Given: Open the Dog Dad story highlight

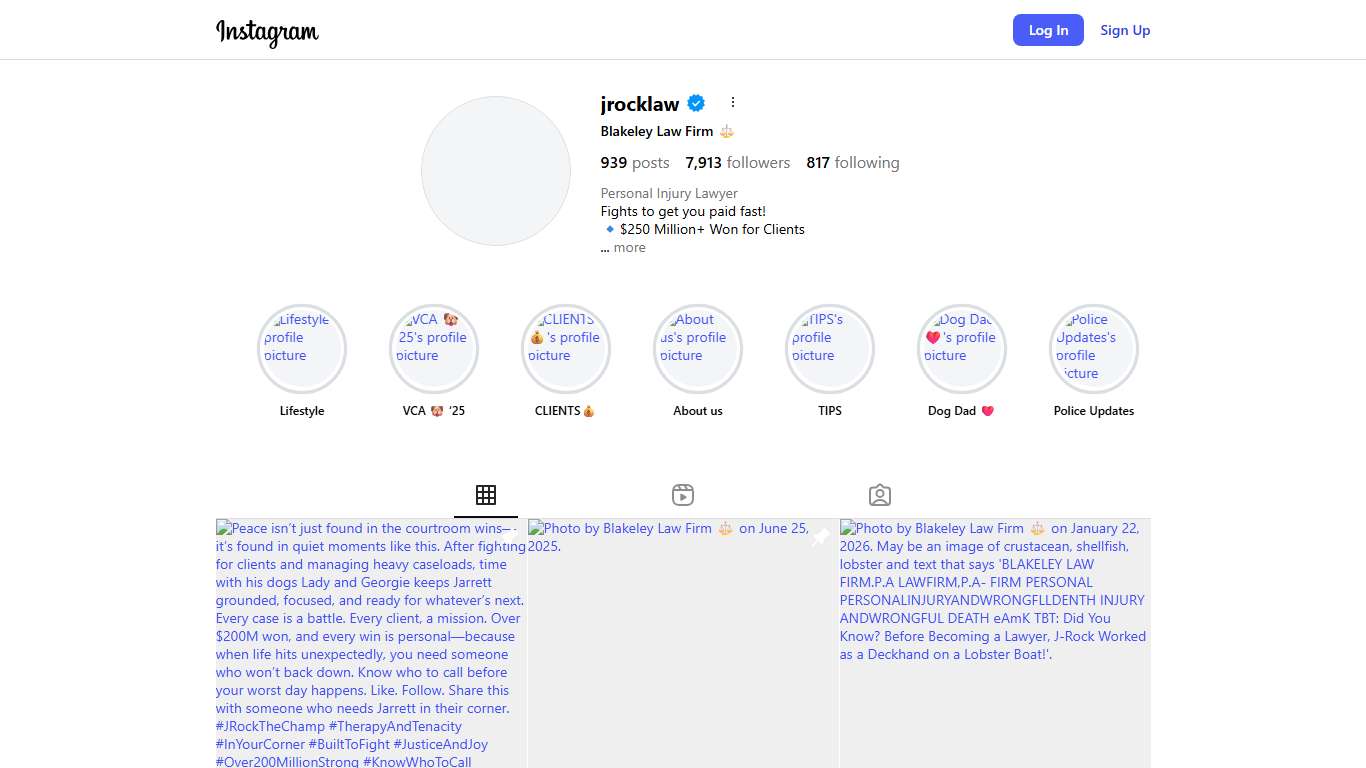Looking at the screenshot, I should click(962, 349).
